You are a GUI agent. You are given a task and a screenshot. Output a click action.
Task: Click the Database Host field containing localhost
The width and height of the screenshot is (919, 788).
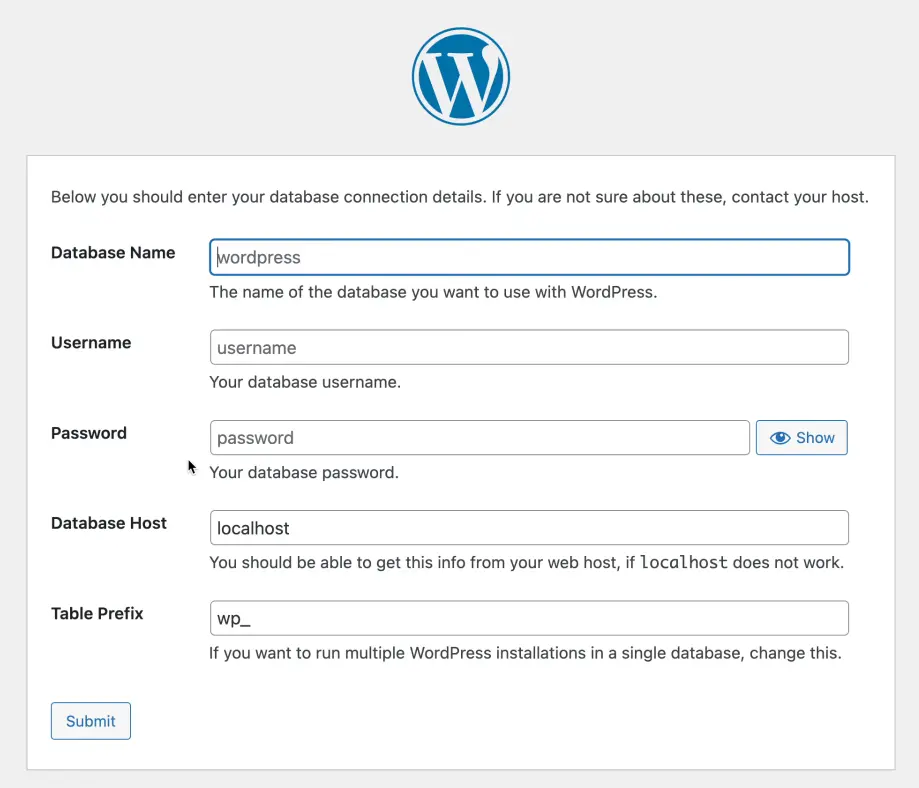coord(529,528)
